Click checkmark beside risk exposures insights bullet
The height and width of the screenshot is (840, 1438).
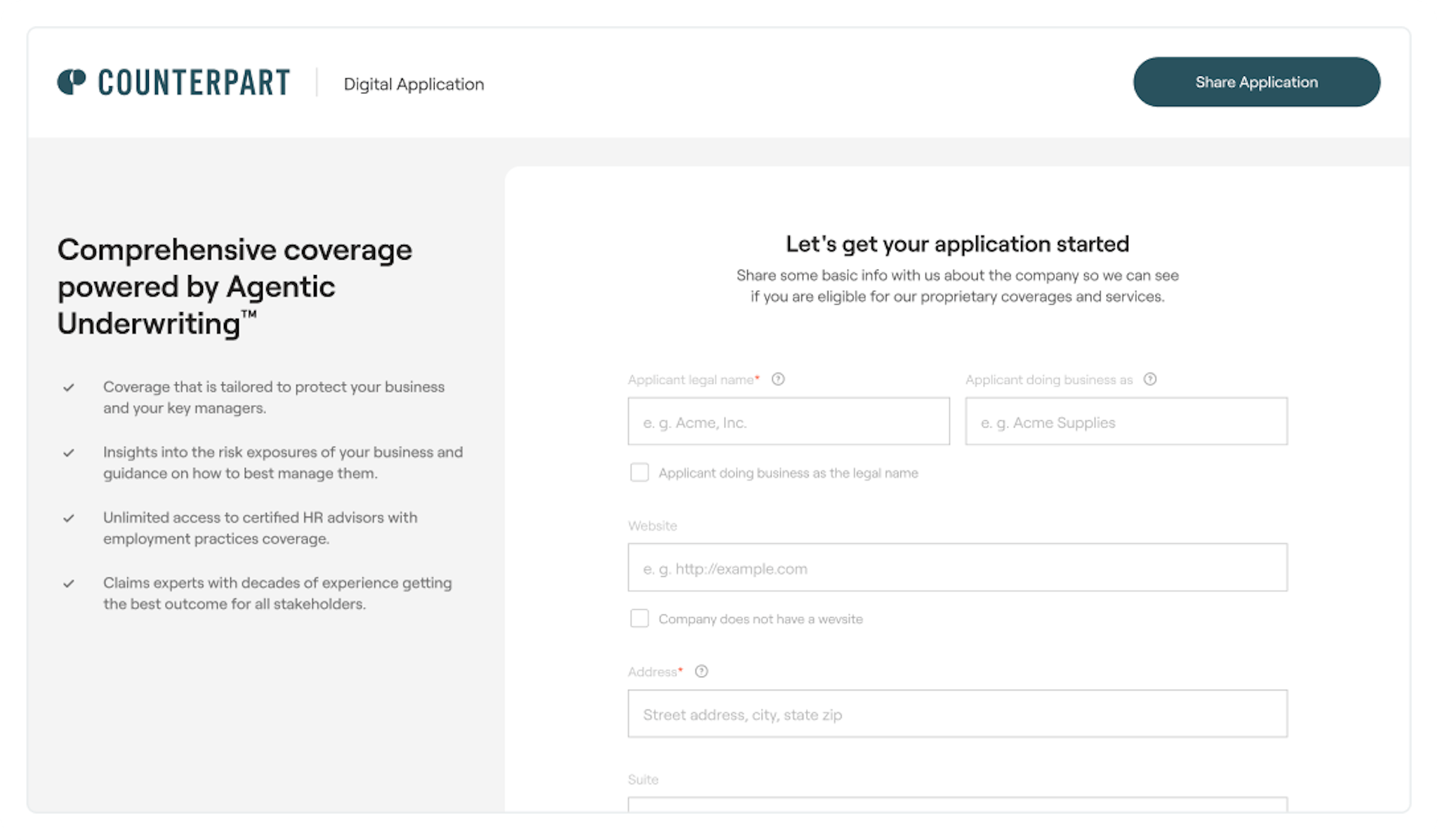pyautogui.click(x=69, y=453)
